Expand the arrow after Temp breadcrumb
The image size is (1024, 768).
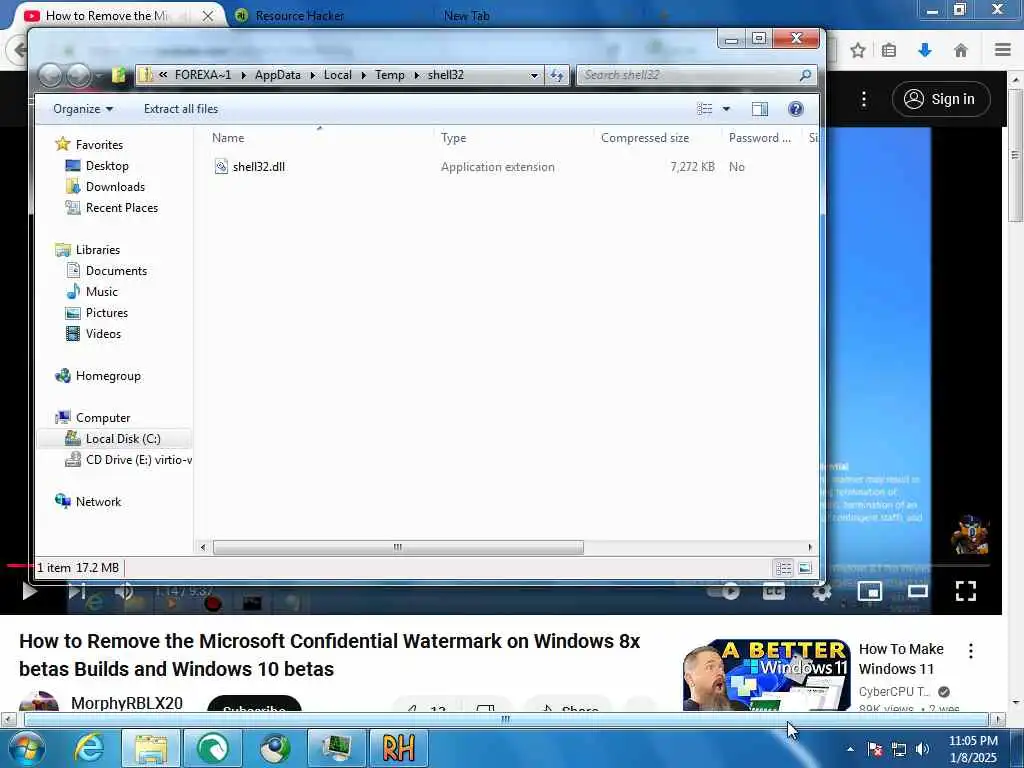417,75
